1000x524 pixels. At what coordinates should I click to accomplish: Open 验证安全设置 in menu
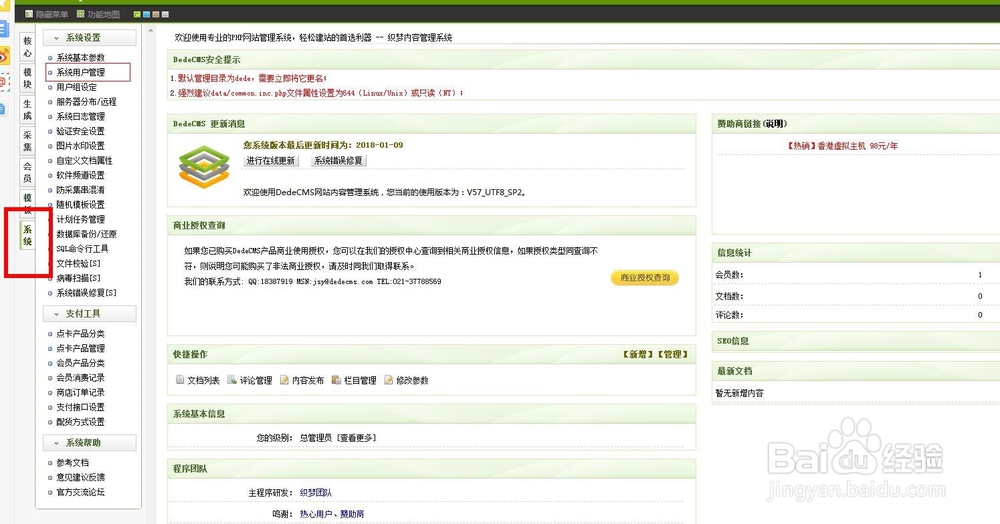(80, 131)
